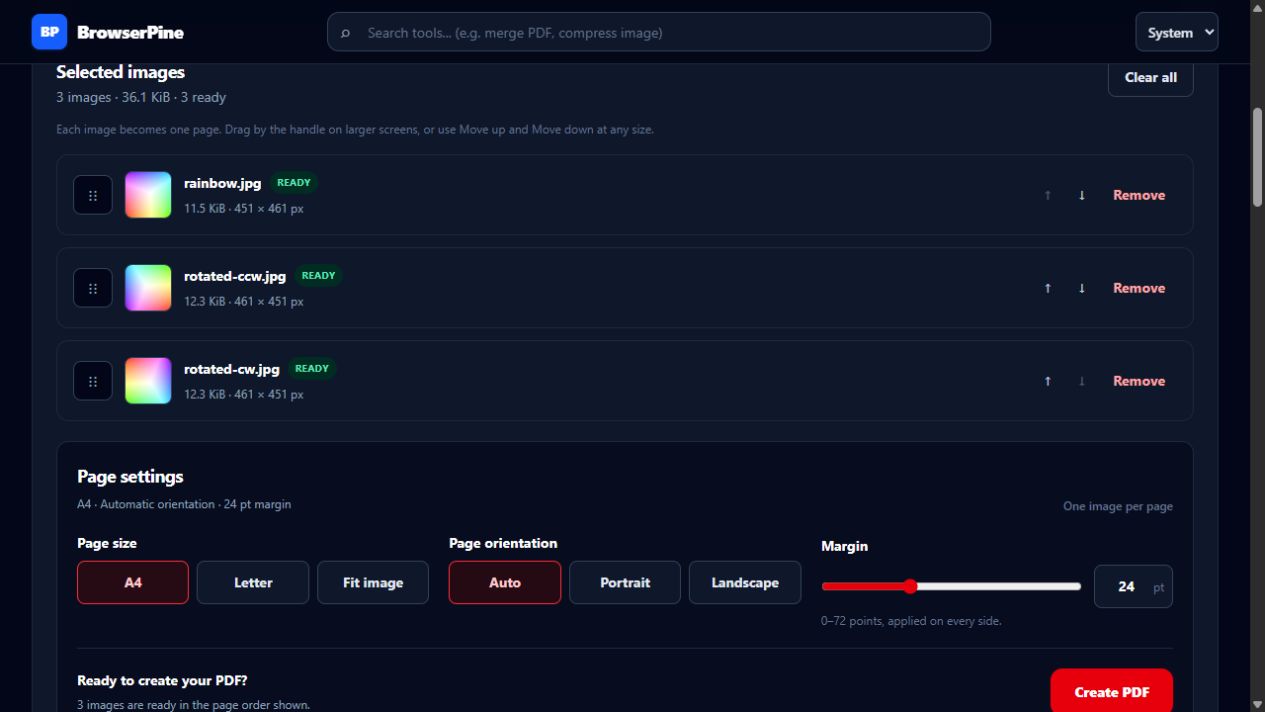Click the rotated-ccw.jpg thumbnail

[148, 288]
